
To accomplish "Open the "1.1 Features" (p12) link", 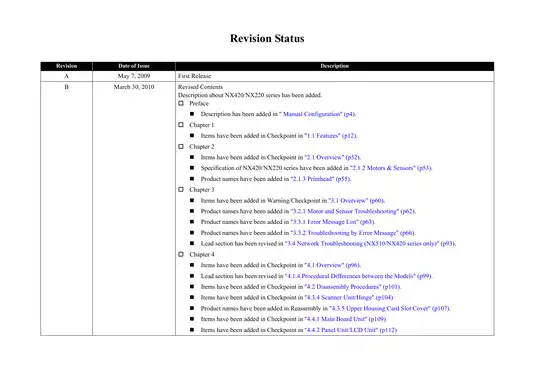I will tap(330, 136).
